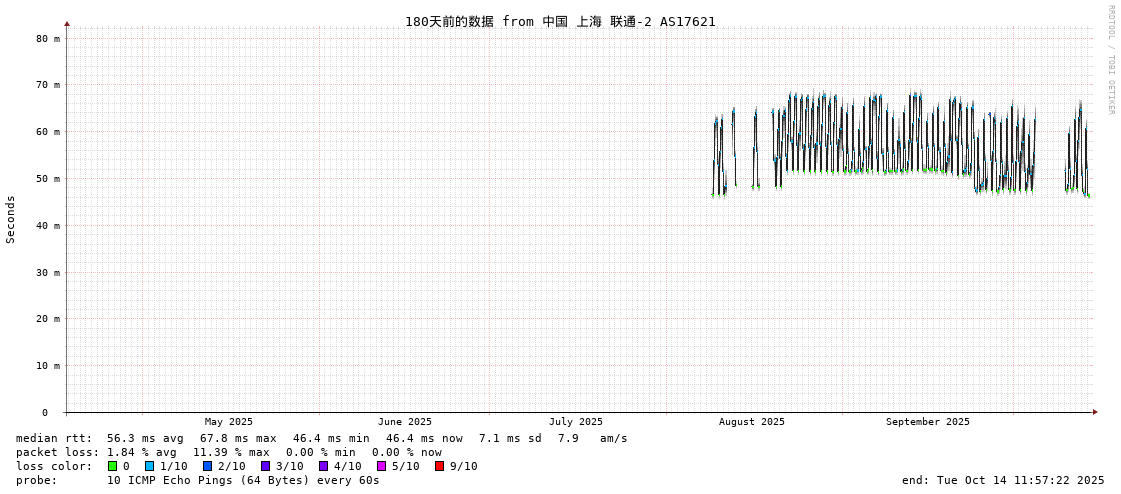The image size is (1121, 494).
Task: Click the May 2025 axis label
Action: click(x=229, y=422)
